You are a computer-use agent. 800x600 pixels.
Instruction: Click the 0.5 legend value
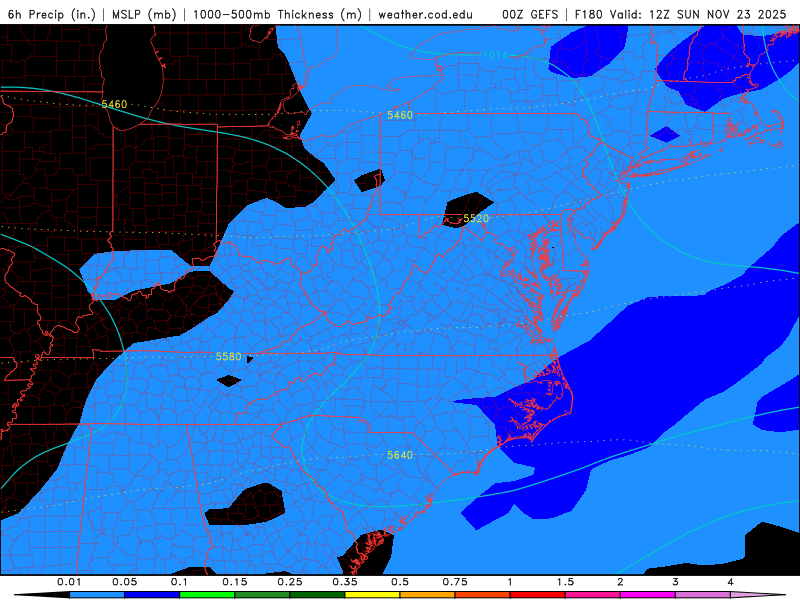click(x=400, y=582)
